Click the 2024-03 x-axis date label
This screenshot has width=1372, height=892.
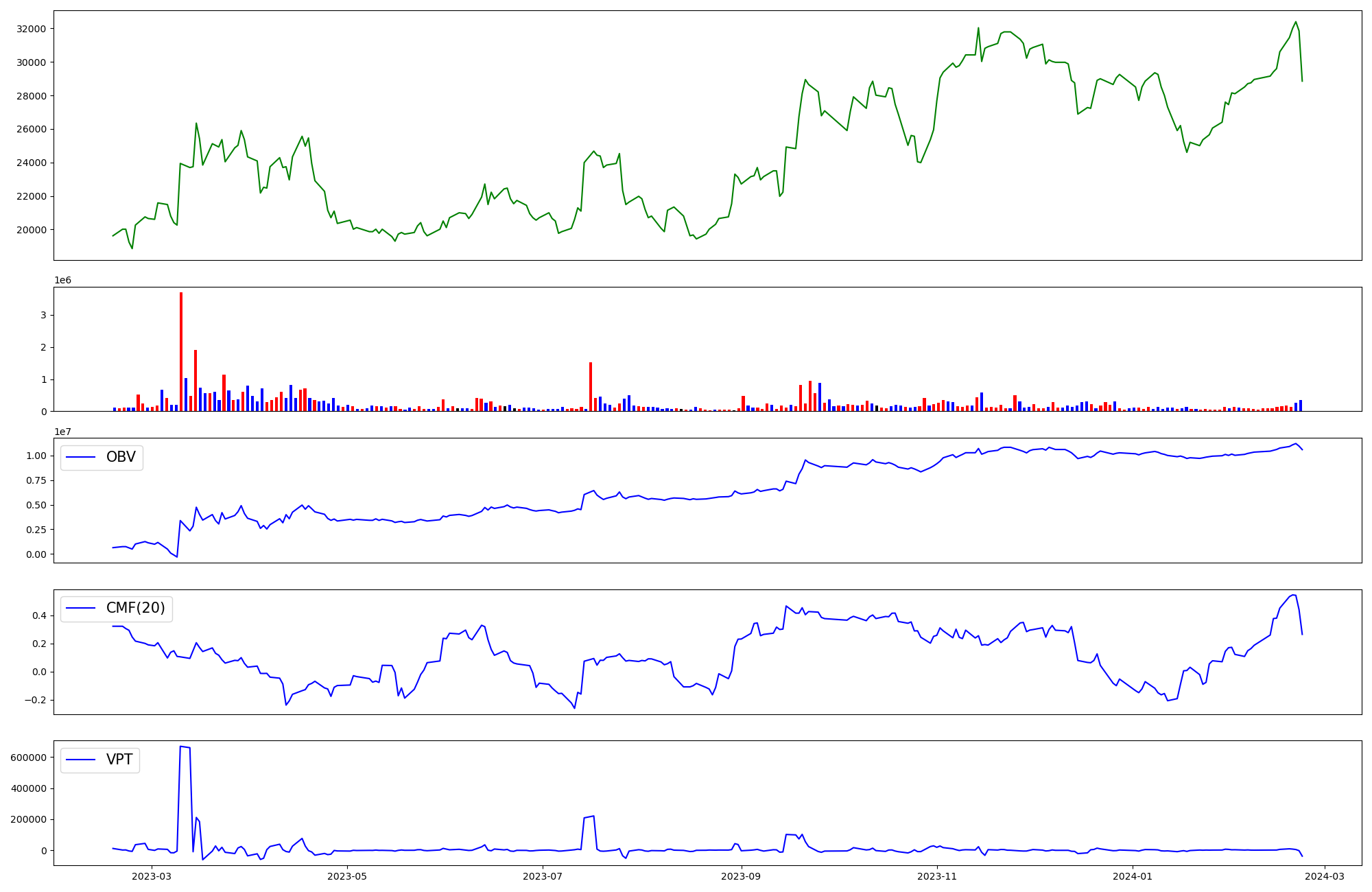pyautogui.click(x=1325, y=876)
